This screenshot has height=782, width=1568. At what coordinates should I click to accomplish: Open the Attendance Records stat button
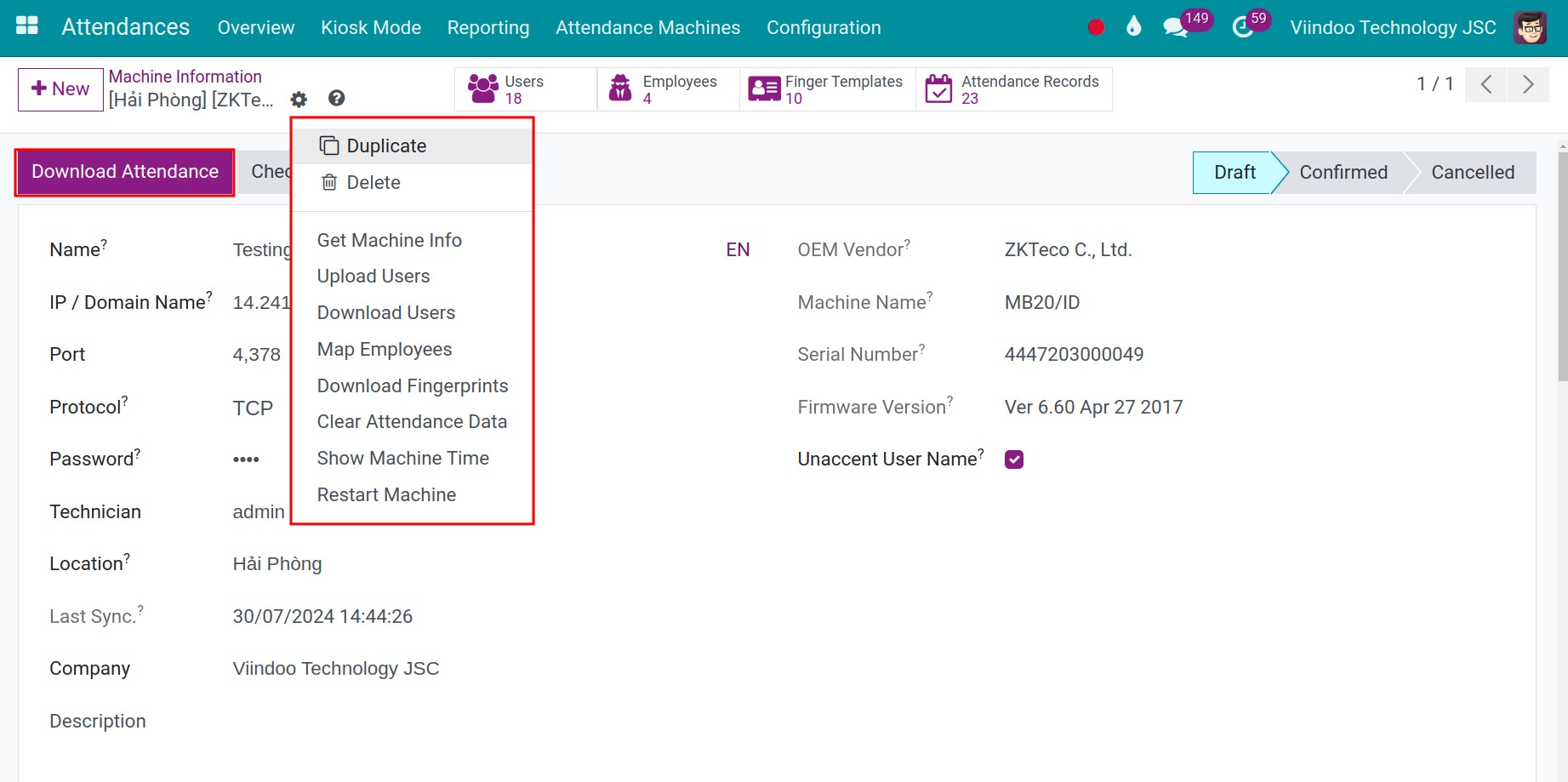[x=1014, y=89]
